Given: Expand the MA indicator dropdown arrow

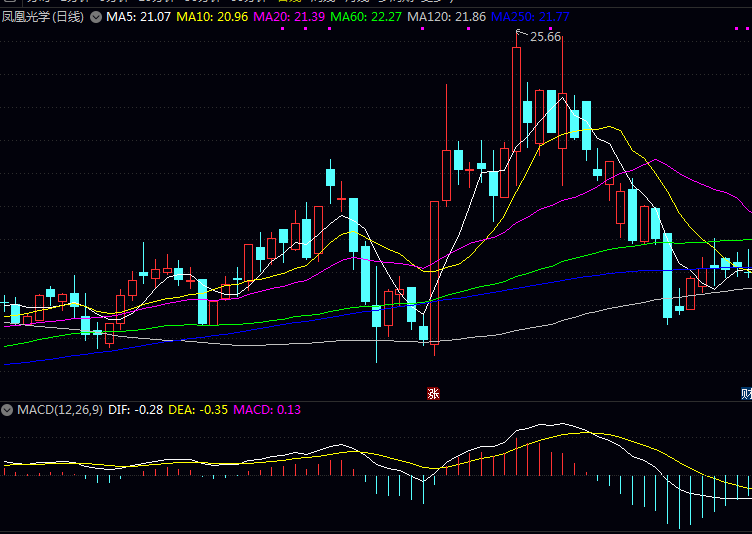Looking at the screenshot, I should coord(96,17).
